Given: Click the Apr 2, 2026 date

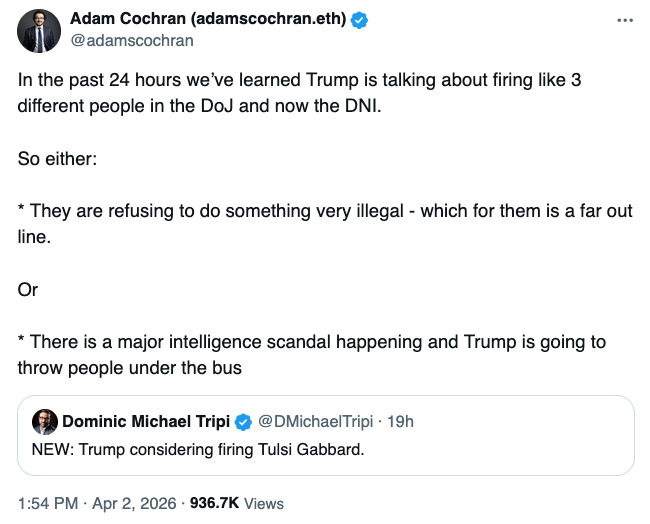Looking at the screenshot, I should [x=136, y=503].
